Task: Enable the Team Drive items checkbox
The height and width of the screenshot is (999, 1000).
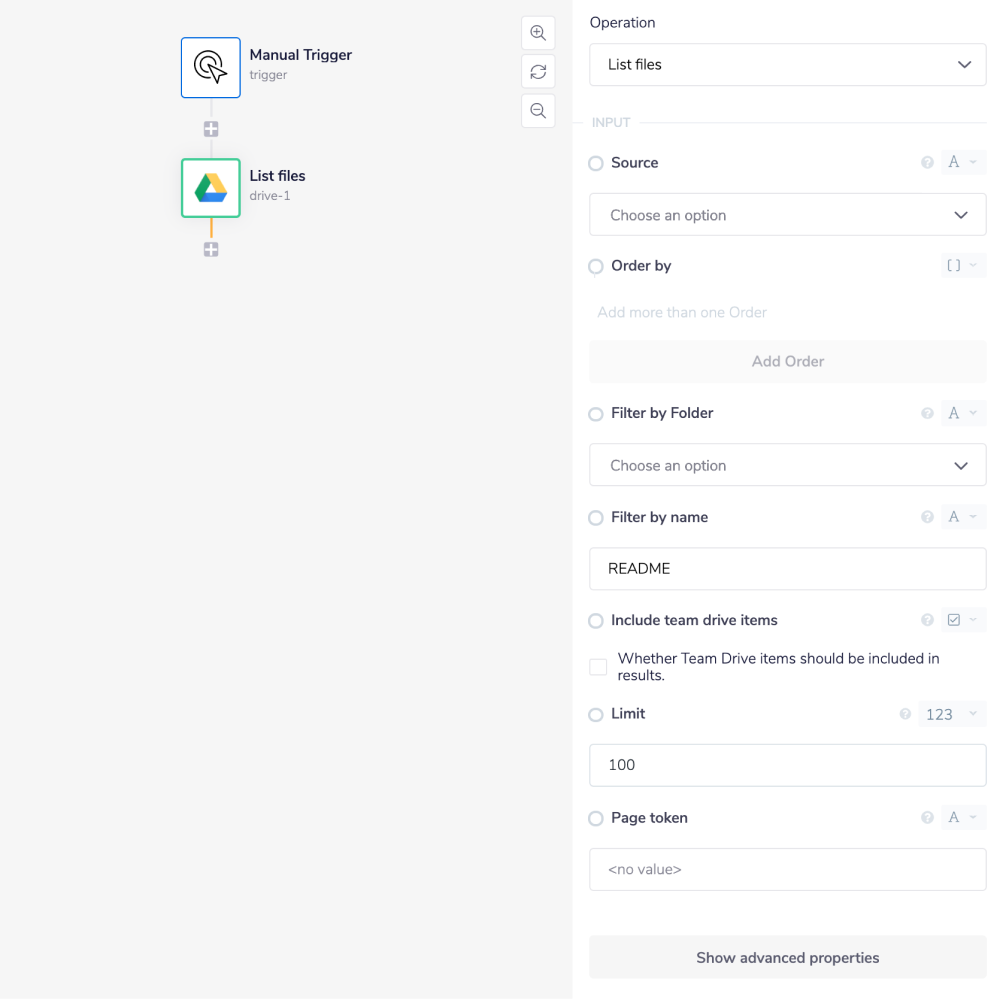Action: 598,667
